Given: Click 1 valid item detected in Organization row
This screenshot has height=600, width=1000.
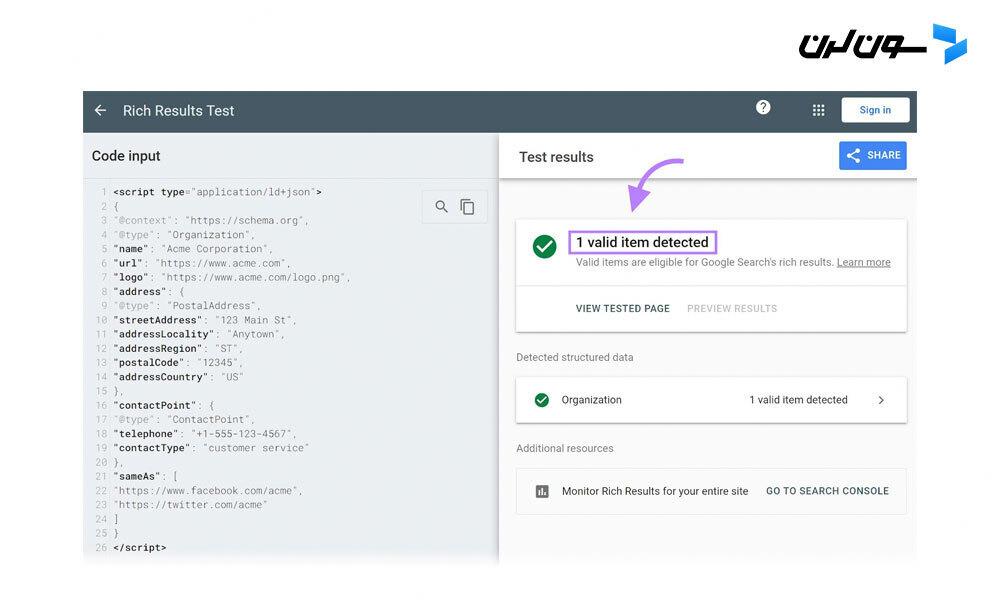Looking at the screenshot, I should pyautogui.click(x=798, y=400).
